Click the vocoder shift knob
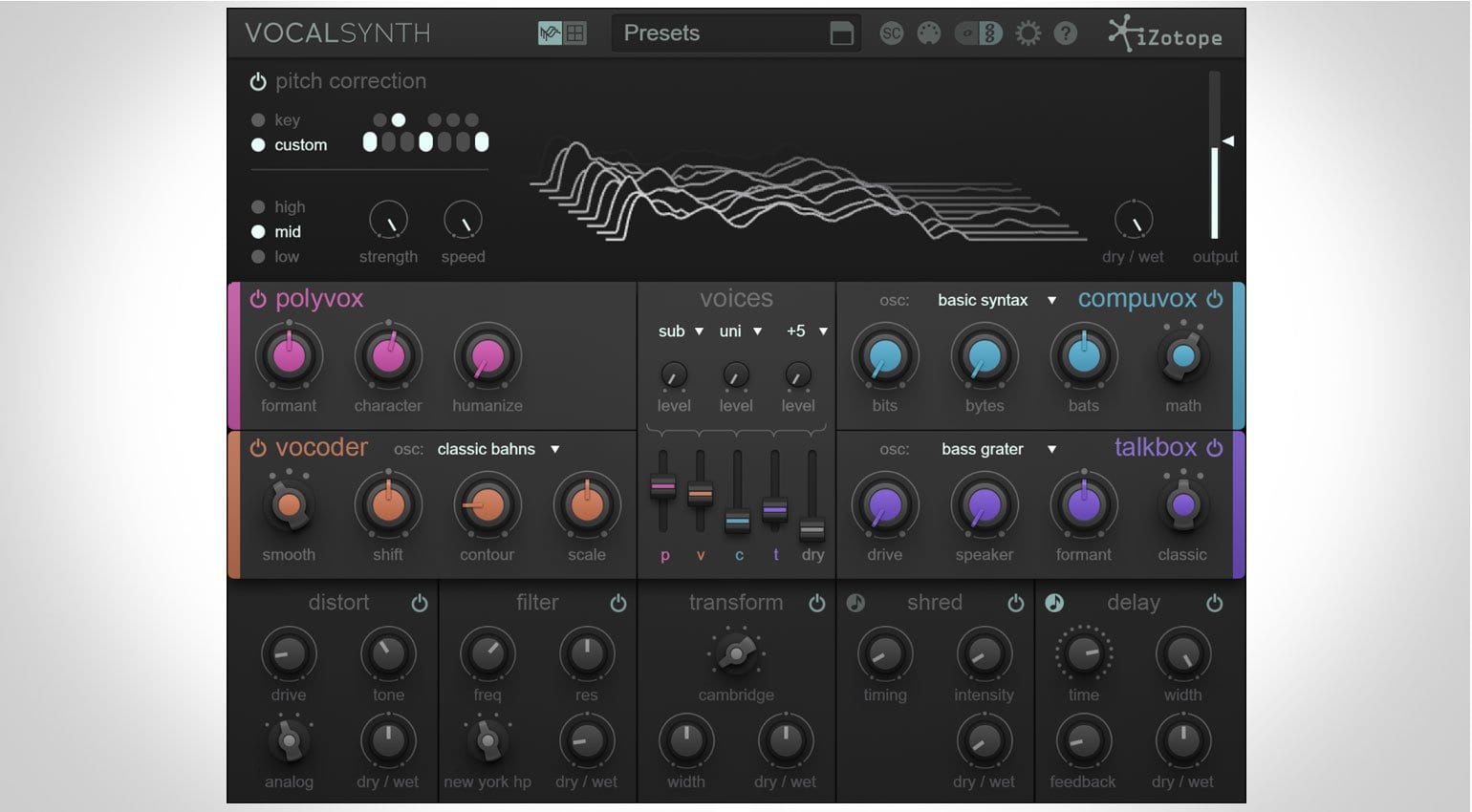Viewport: 1472px width, 812px height. [388, 505]
